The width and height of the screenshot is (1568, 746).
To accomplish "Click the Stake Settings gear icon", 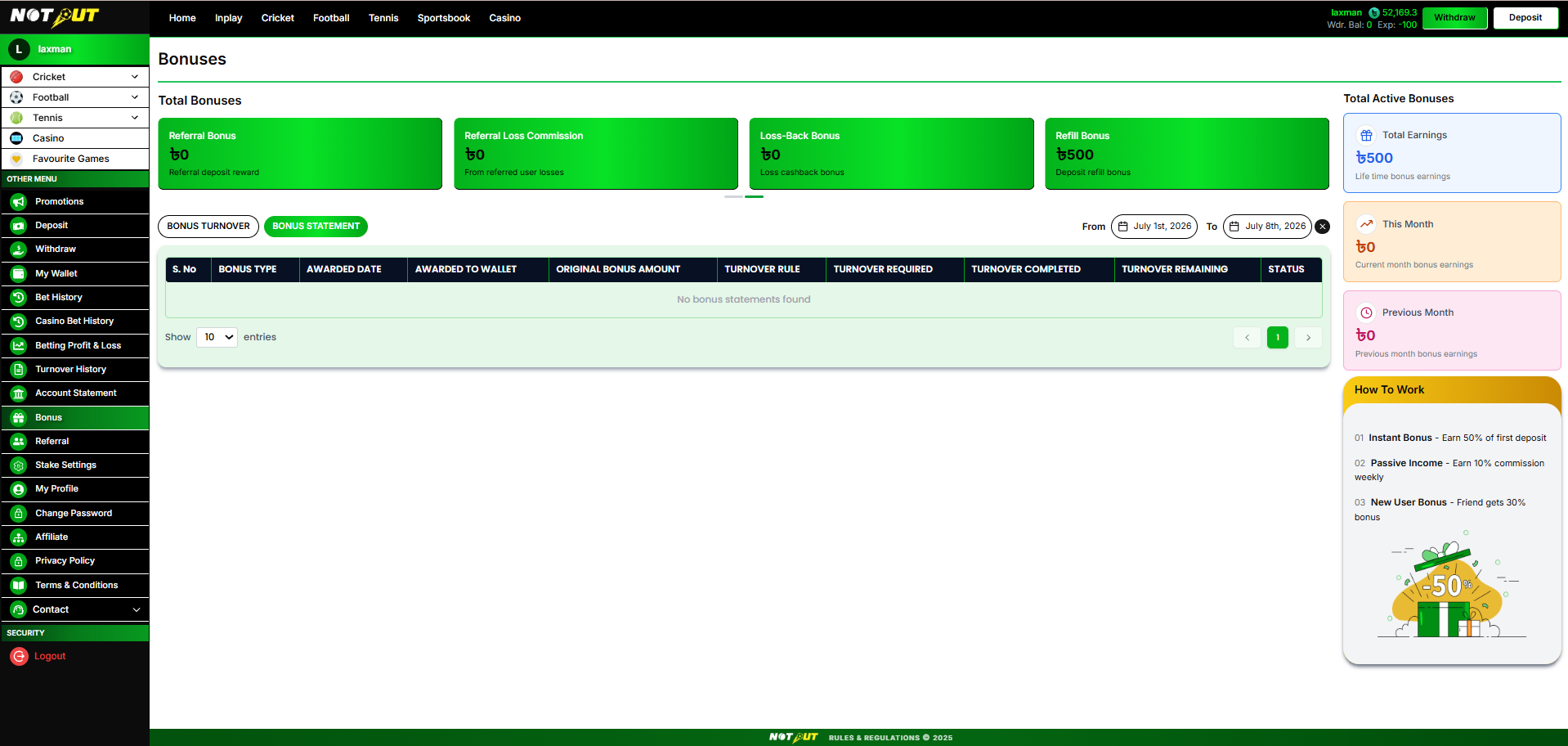I will click(18, 465).
